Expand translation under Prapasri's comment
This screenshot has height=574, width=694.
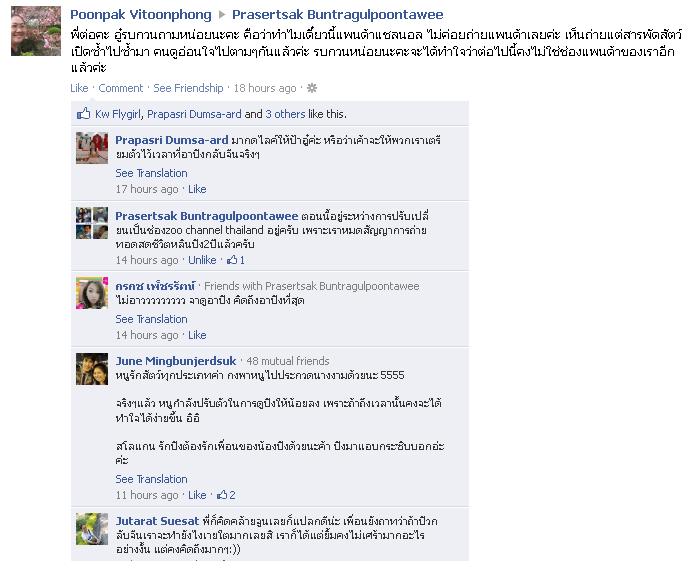point(151,173)
